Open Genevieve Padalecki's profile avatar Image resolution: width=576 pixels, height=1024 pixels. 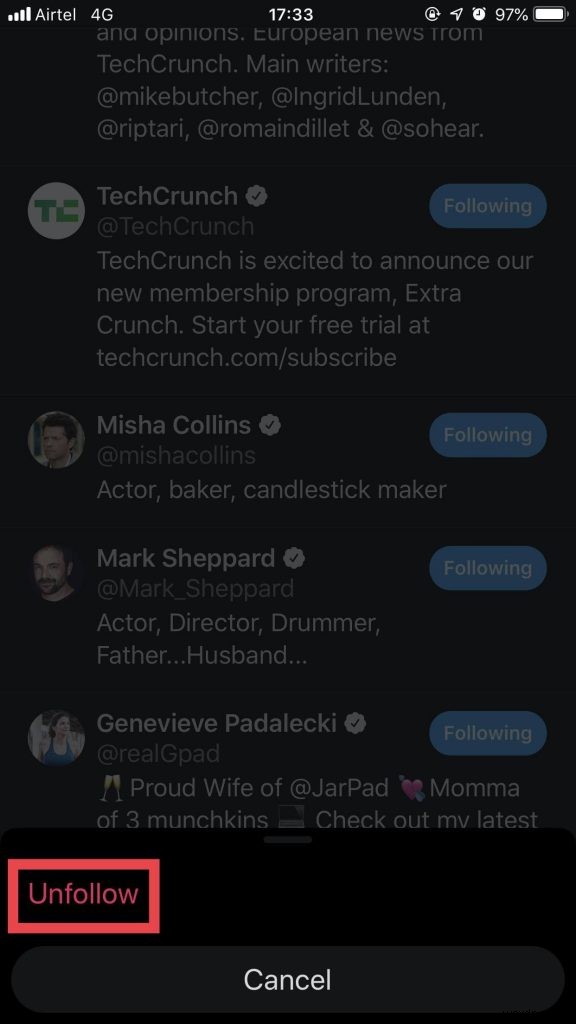(x=56, y=738)
